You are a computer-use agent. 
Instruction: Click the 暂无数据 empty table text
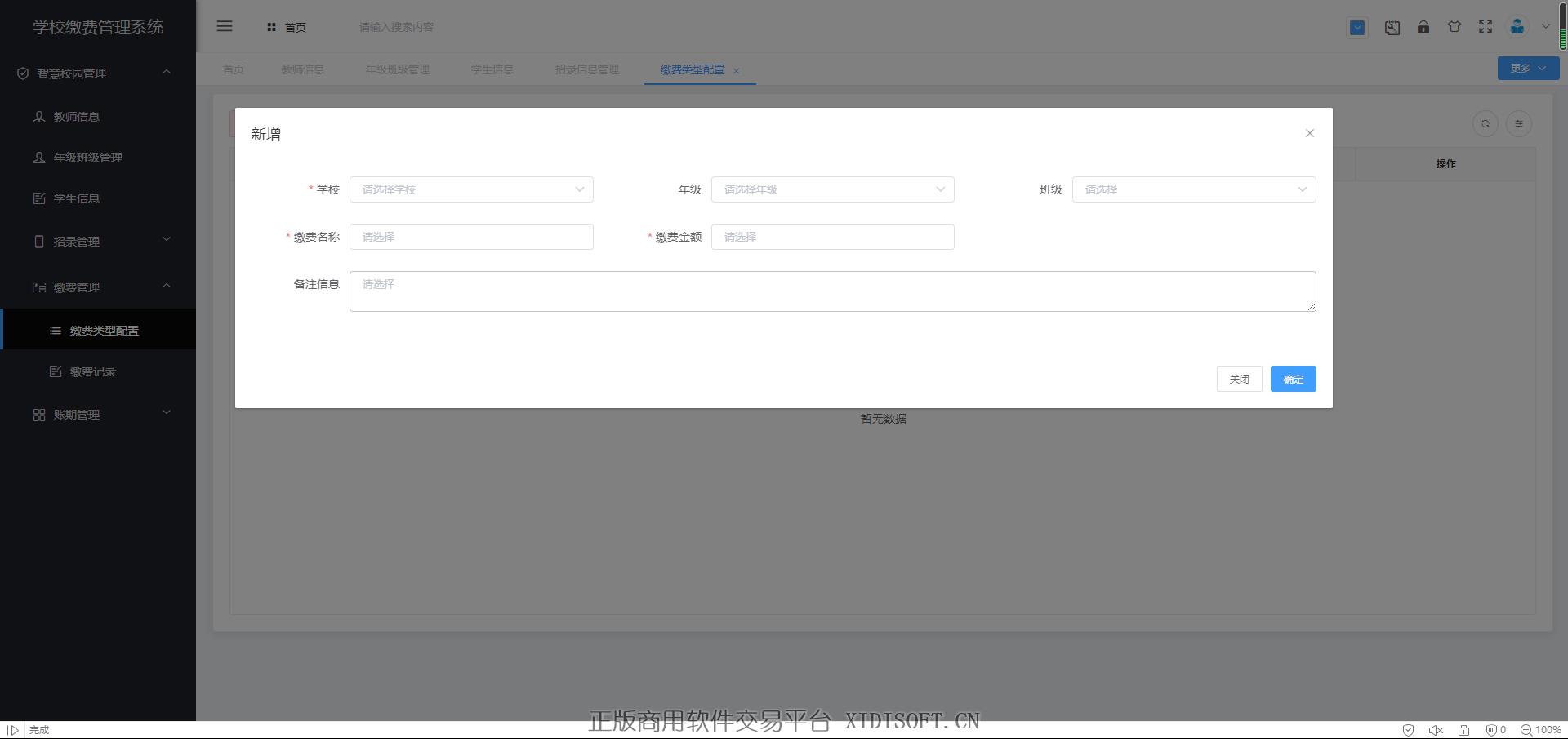(x=884, y=419)
